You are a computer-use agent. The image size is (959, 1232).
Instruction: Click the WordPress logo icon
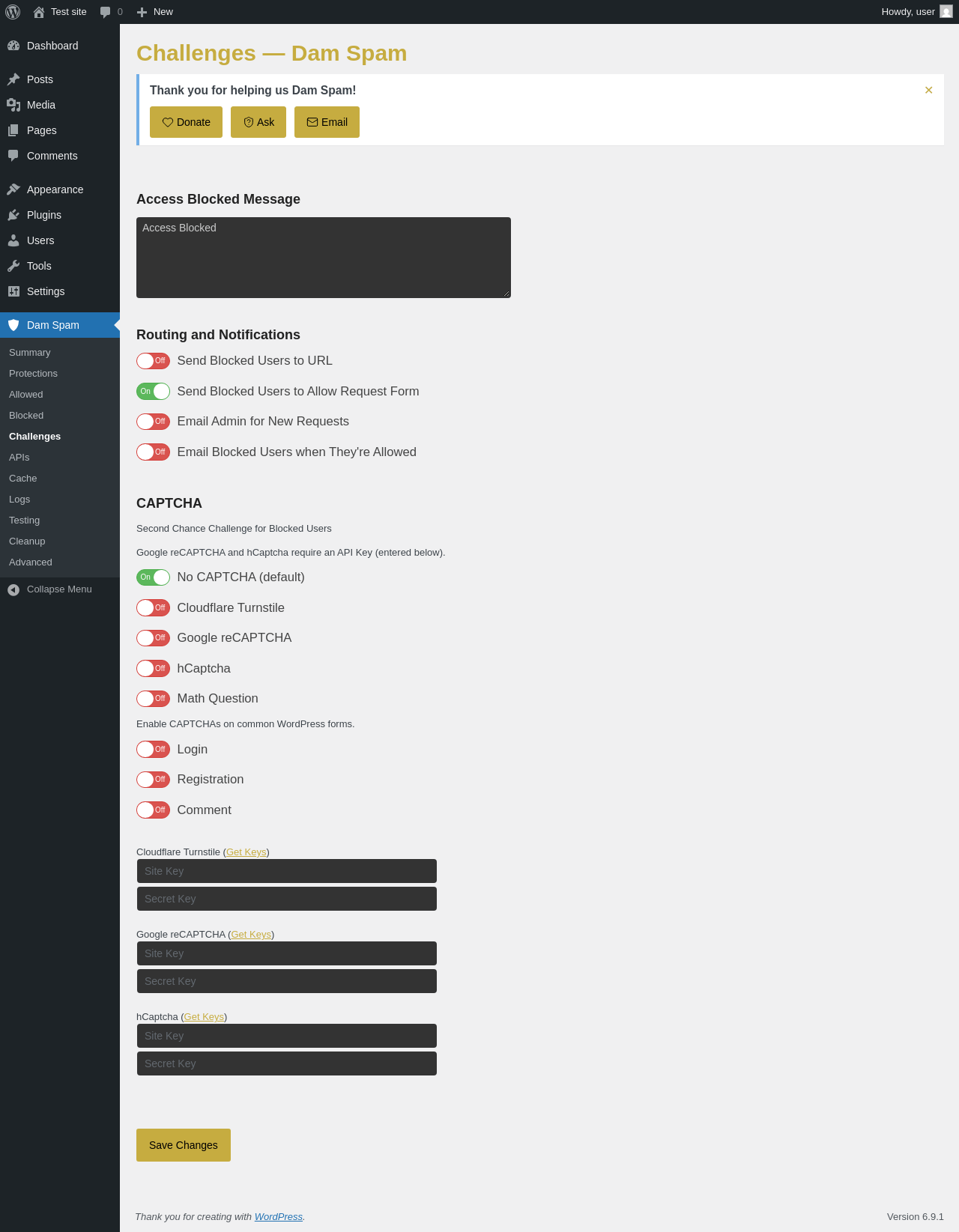(13, 12)
